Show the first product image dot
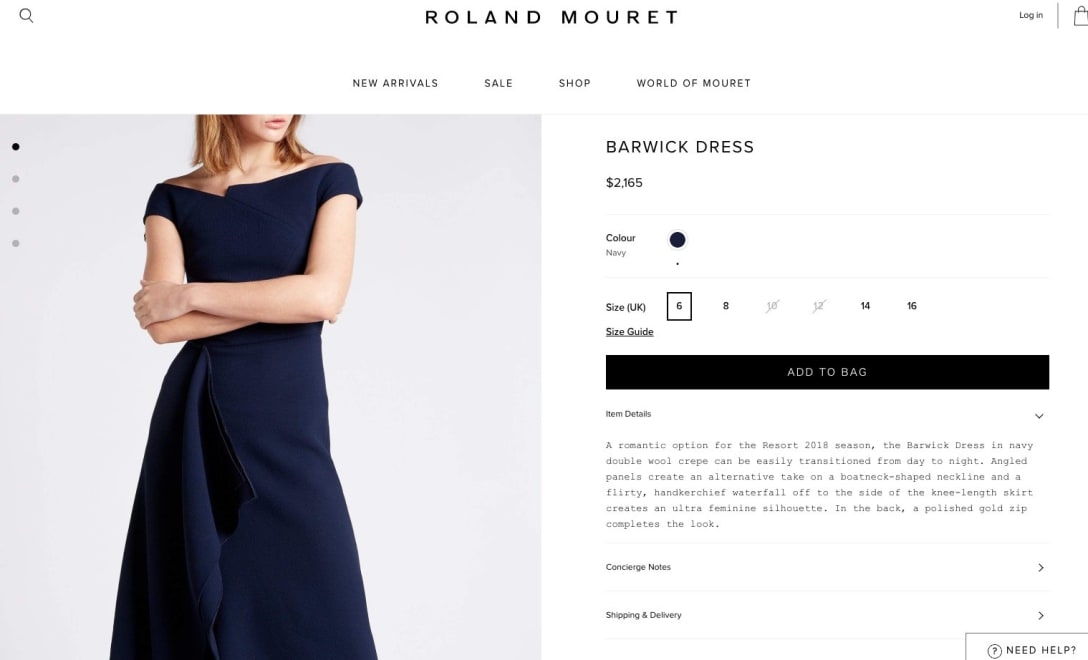The image size is (1088, 660). pos(16,146)
